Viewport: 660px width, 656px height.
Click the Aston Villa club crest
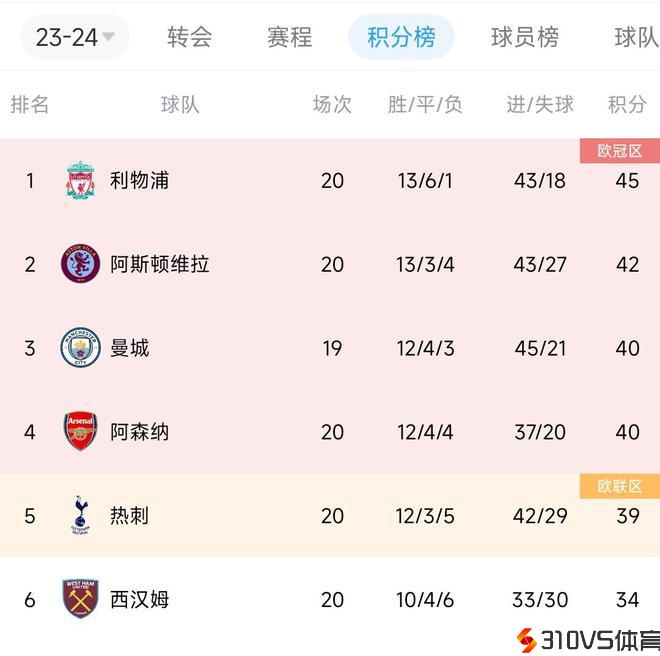81,265
